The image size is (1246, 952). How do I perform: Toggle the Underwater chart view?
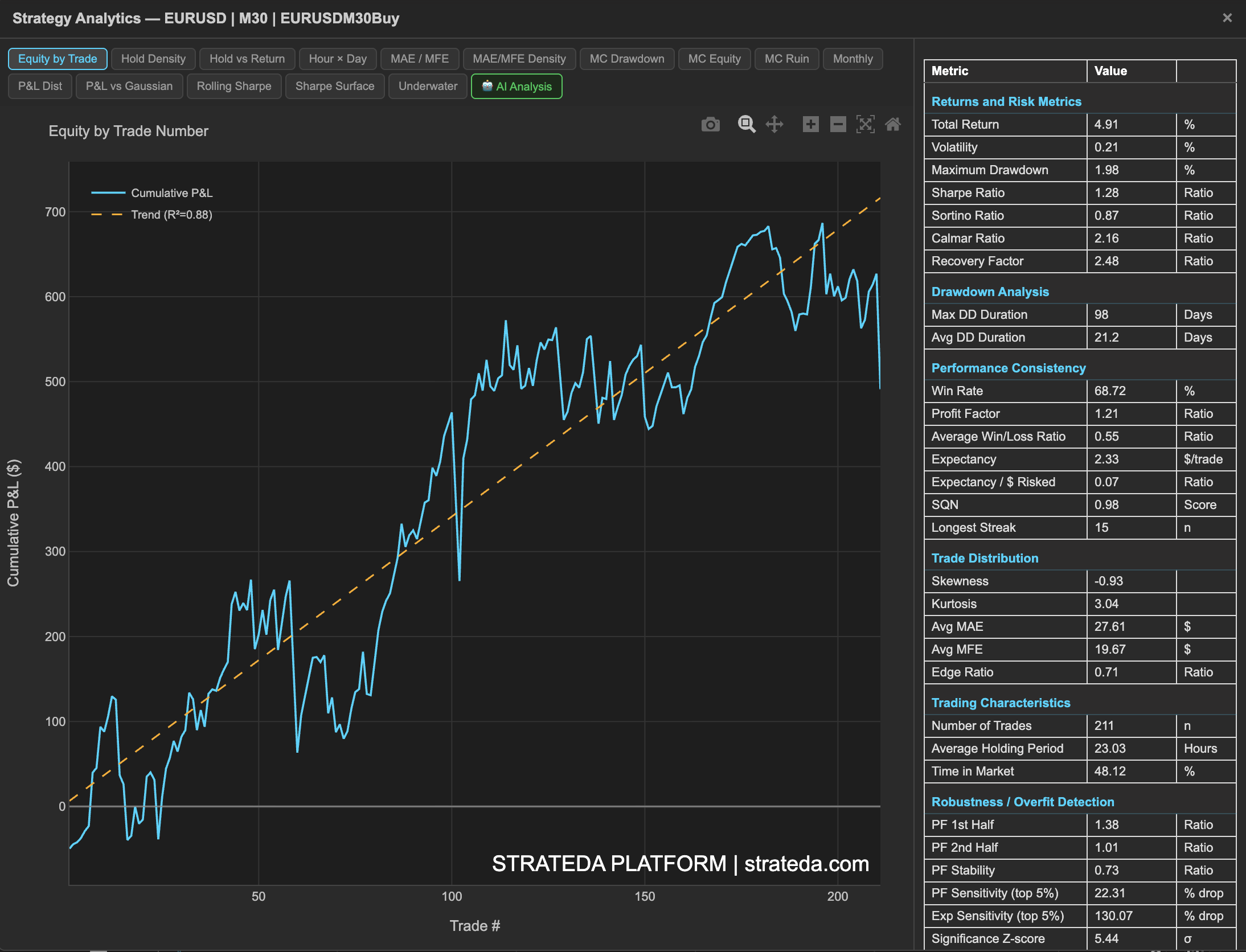click(428, 86)
